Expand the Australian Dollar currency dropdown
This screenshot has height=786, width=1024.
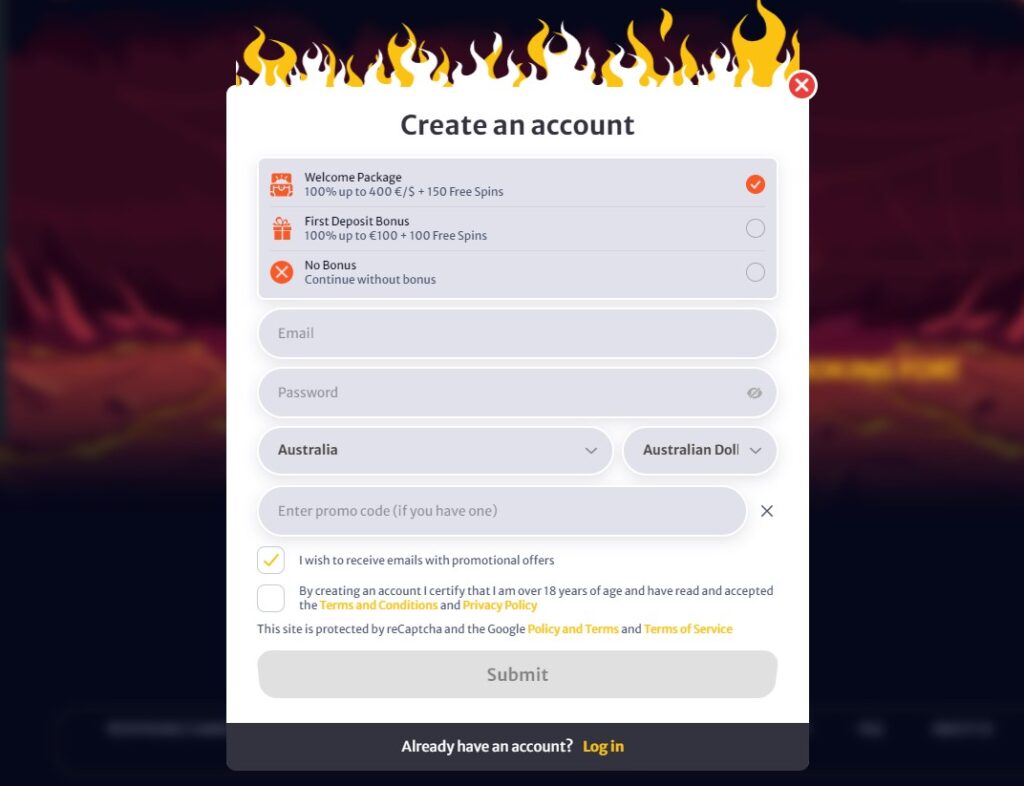click(700, 450)
